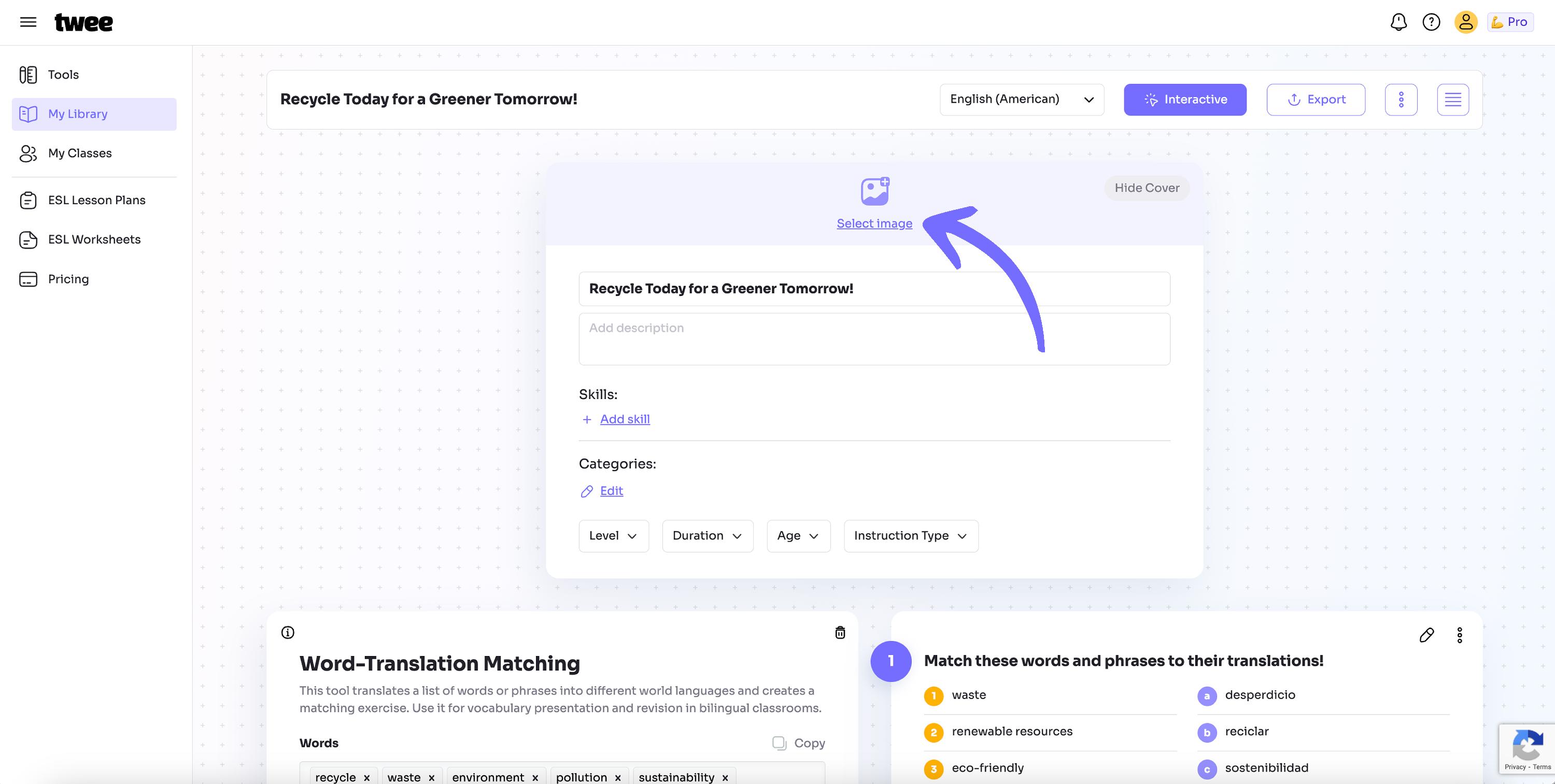This screenshot has height=784, width=1555.
Task: Remove the waste word tag
Action: (432, 778)
